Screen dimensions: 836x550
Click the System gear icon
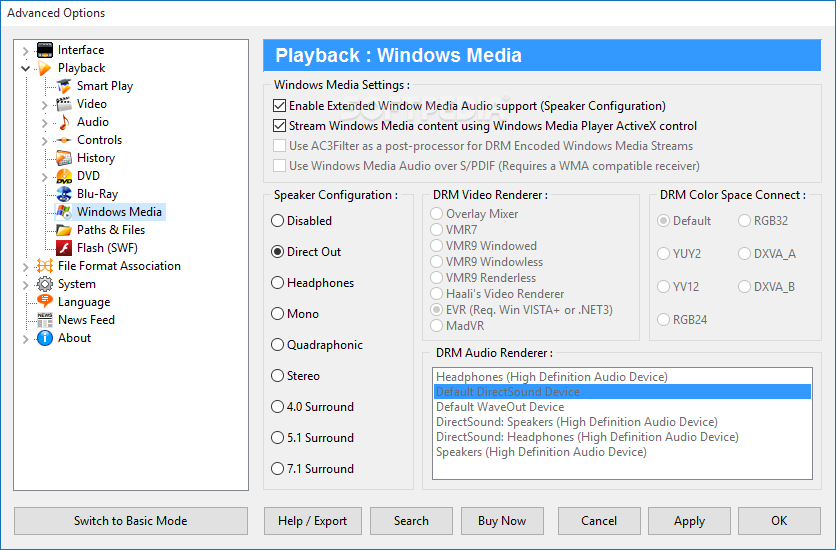pyautogui.click(x=45, y=284)
